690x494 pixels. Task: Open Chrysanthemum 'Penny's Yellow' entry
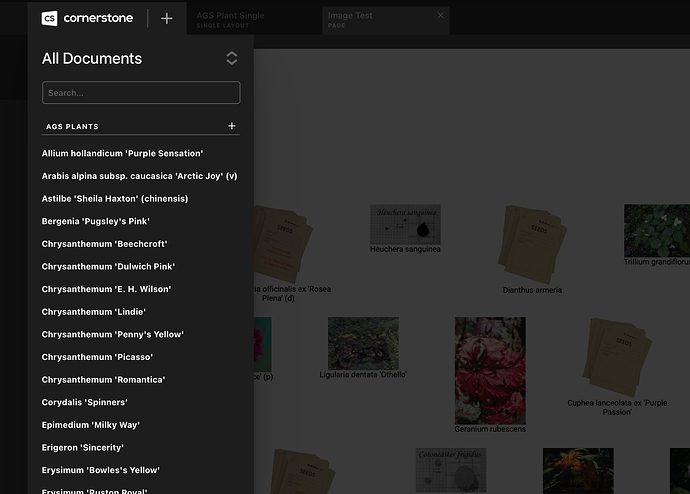(112, 334)
